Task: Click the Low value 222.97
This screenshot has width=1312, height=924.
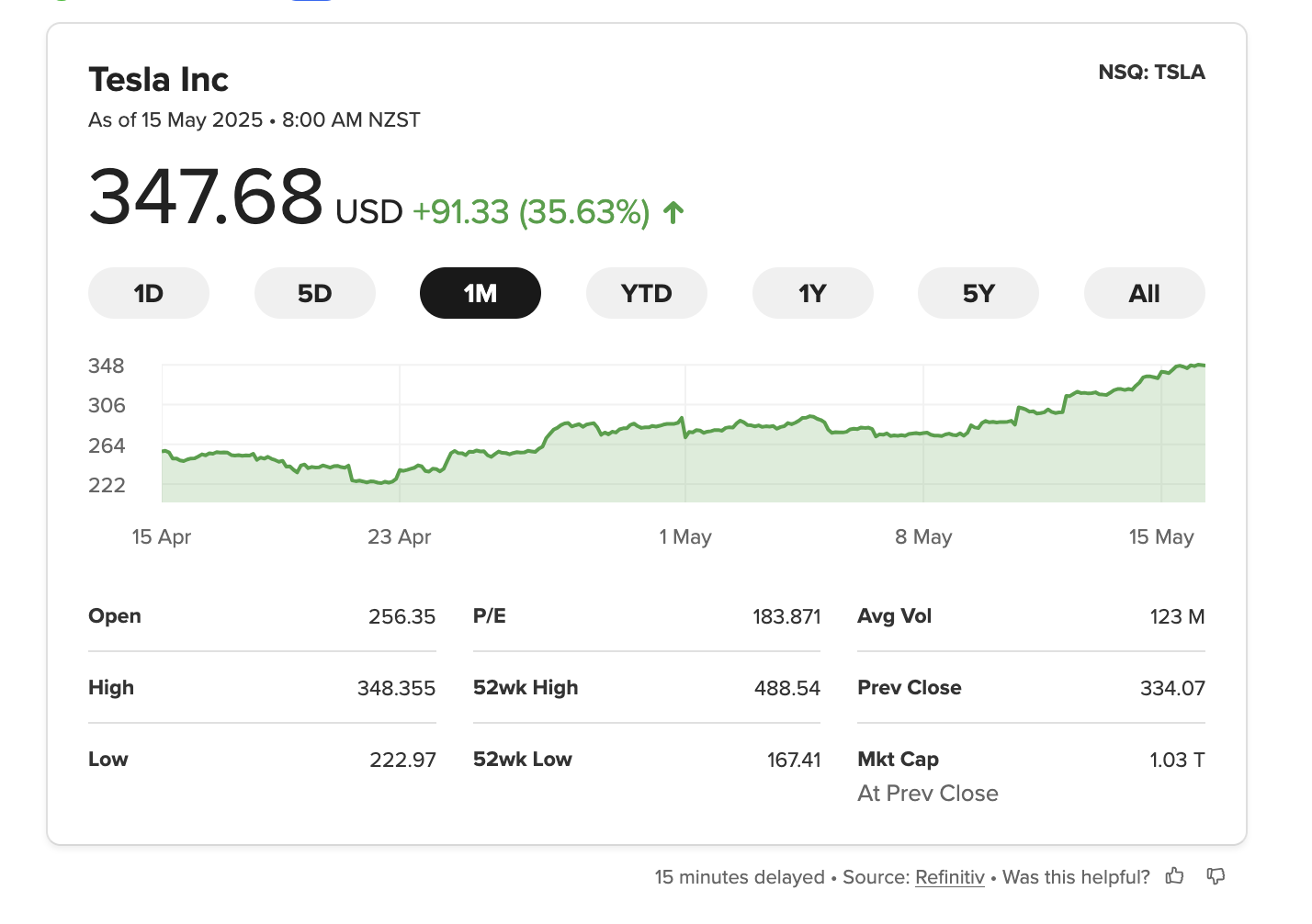Action: 402,760
